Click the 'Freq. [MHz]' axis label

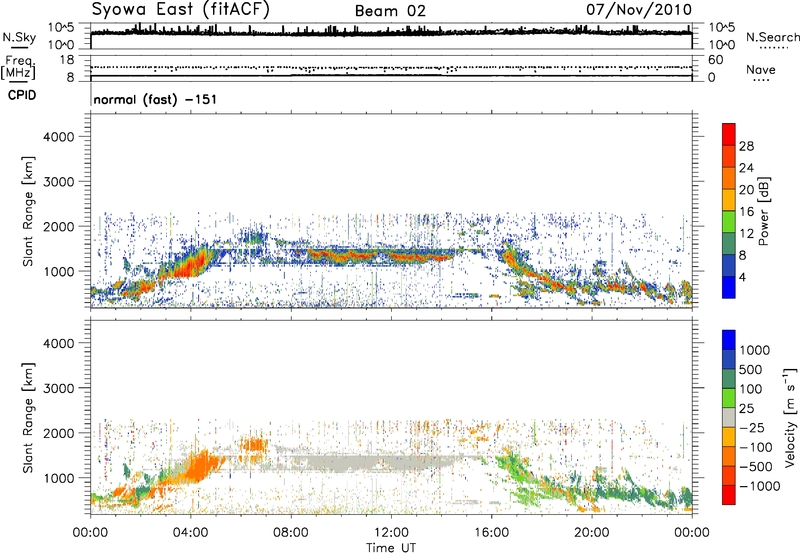tap(18, 67)
